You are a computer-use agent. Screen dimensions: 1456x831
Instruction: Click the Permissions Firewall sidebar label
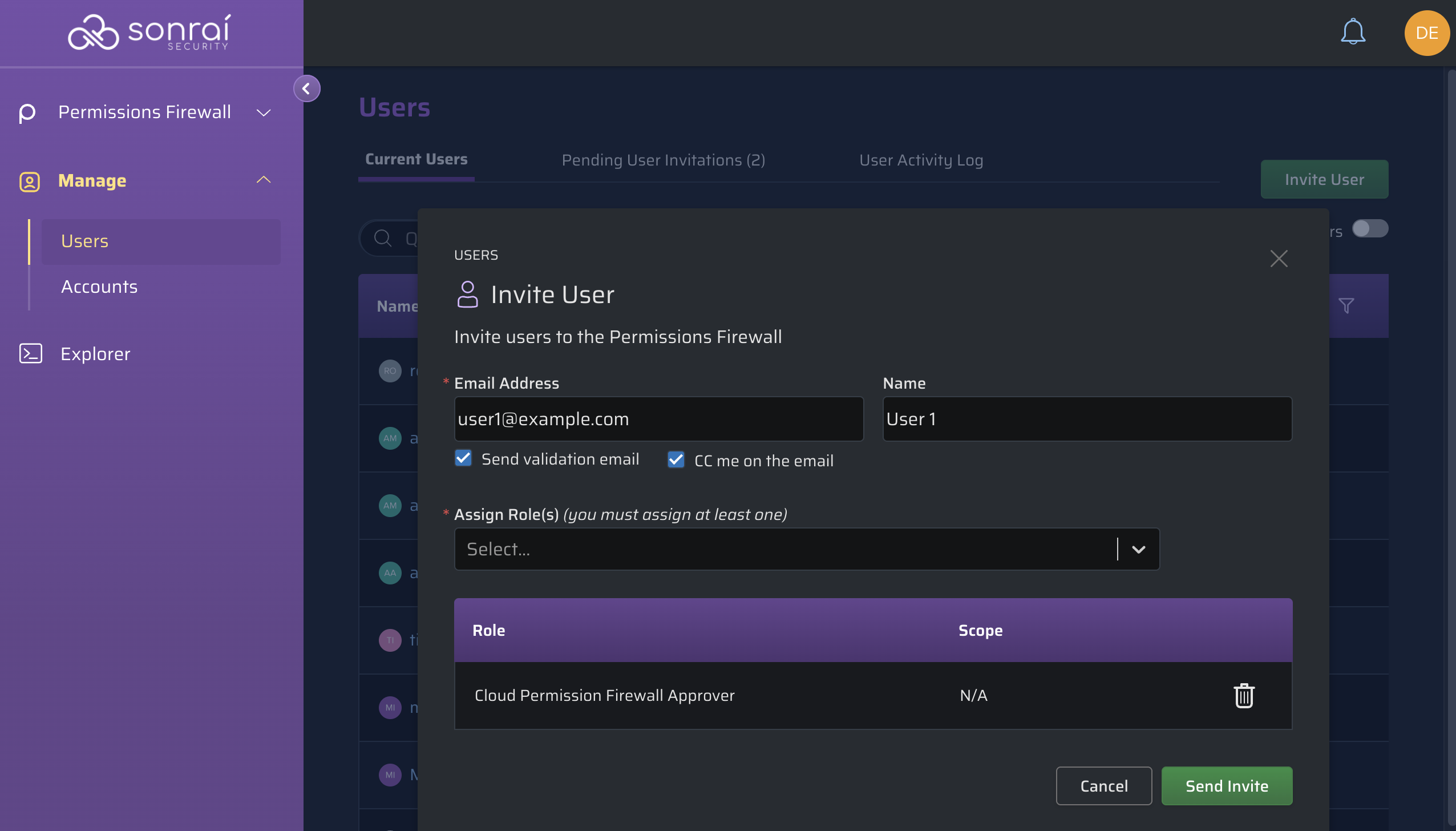(x=145, y=112)
